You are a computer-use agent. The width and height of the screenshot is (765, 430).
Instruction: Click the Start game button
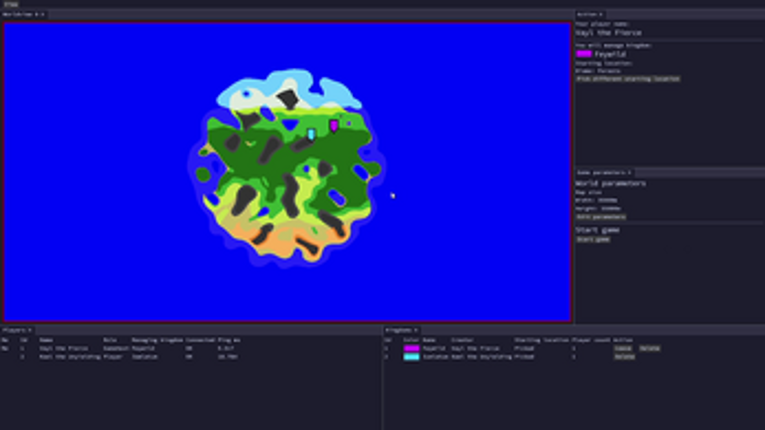point(593,240)
